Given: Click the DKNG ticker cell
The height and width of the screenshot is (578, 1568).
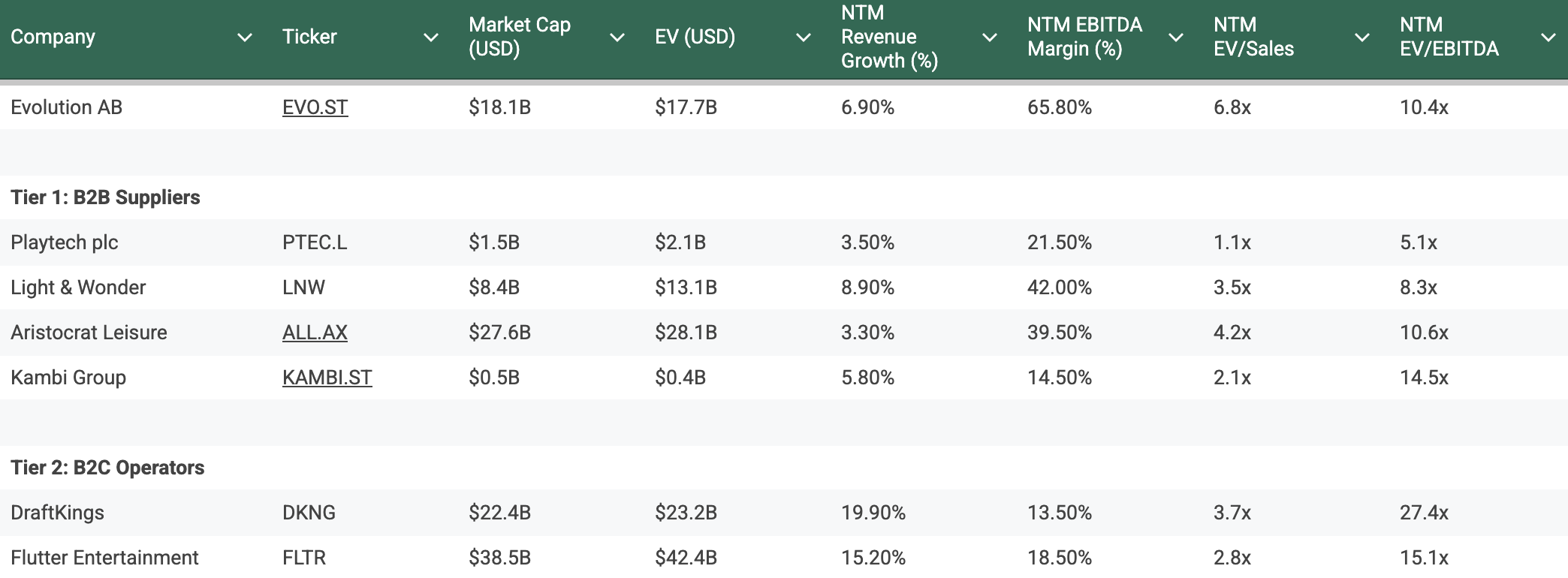Looking at the screenshot, I should [309, 513].
